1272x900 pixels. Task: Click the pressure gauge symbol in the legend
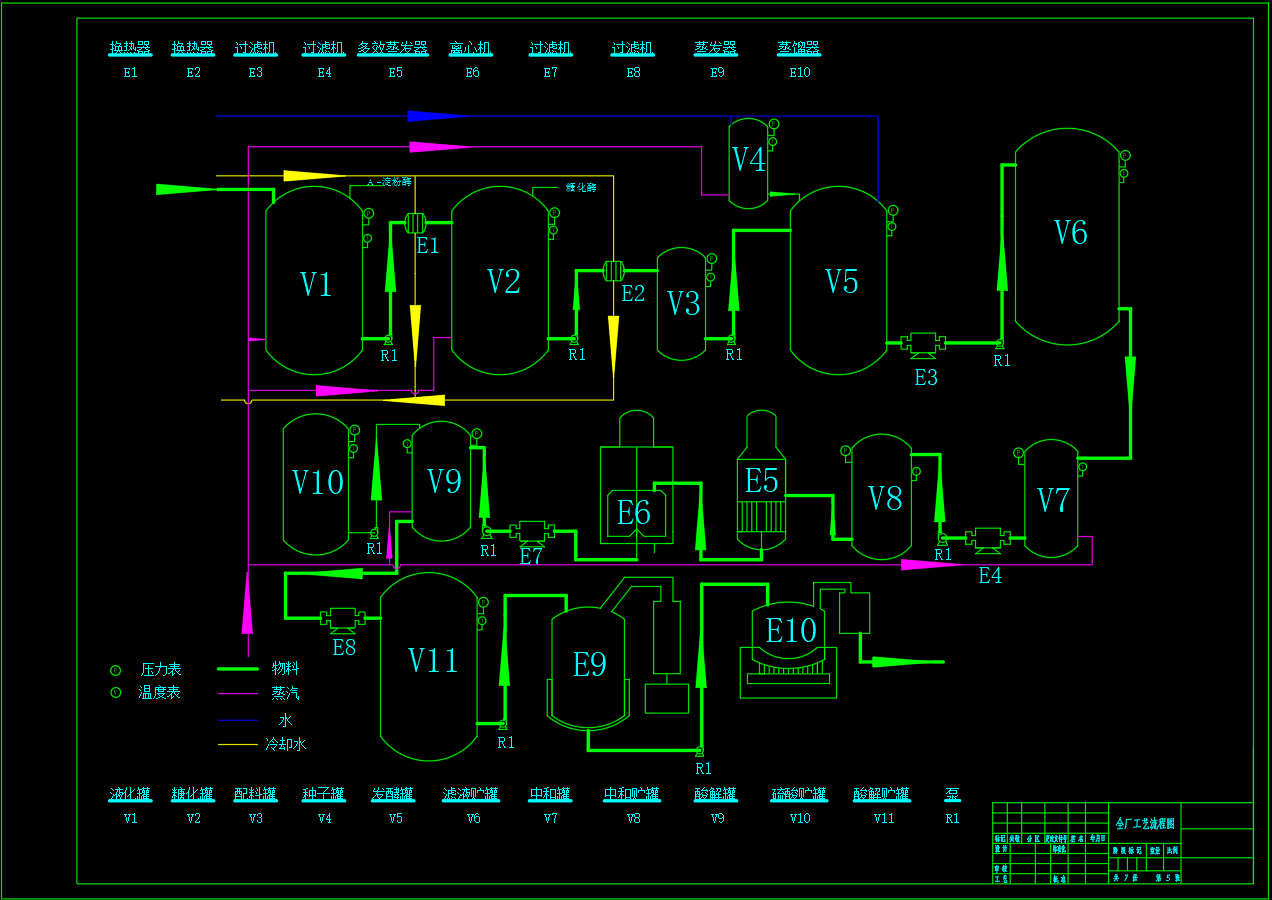[115, 669]
